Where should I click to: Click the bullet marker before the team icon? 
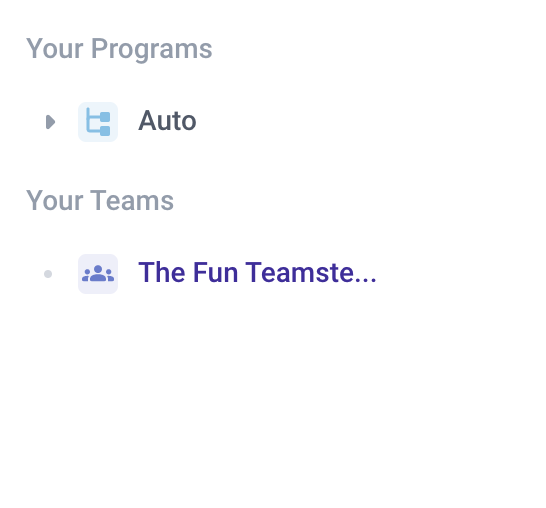48,274
